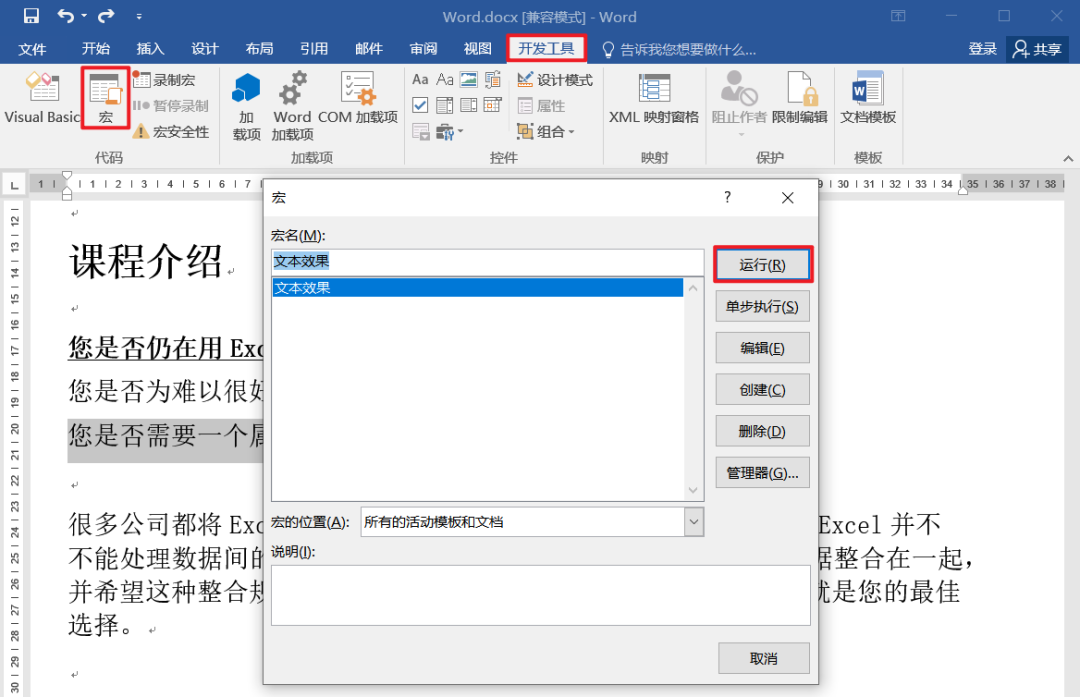Click the 宏 (Macros) ribbon icon
Viewport: 1080px width, 697px height.
click(x=105, y=98)
